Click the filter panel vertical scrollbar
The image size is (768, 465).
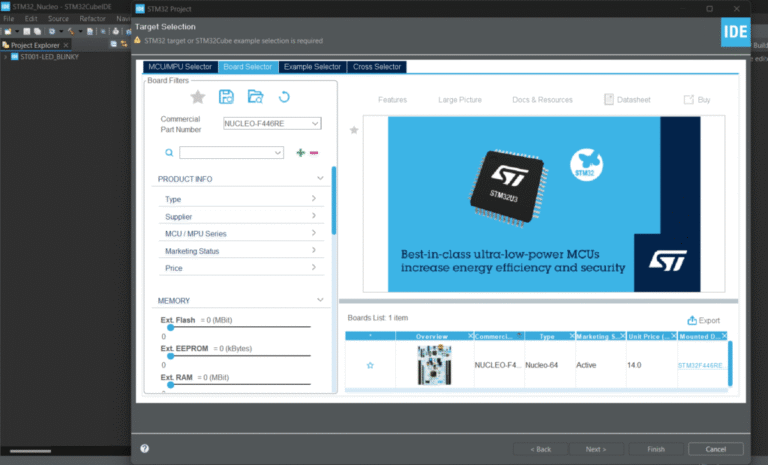pos(334,201)
